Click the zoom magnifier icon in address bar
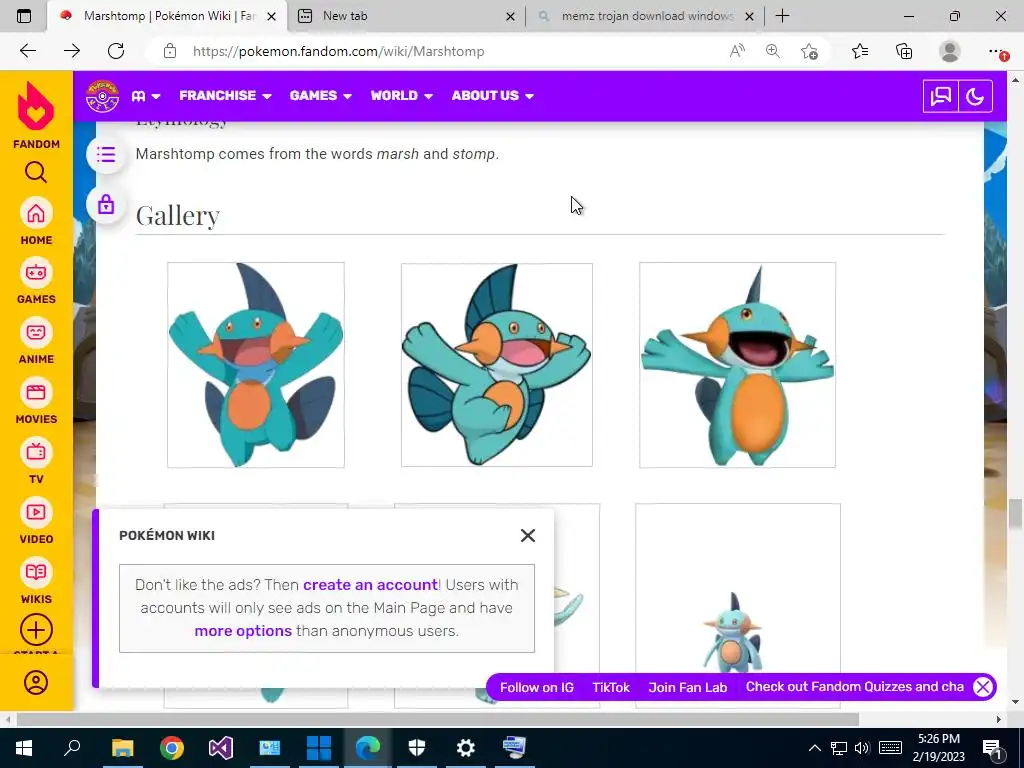Viewport: 1024px width, 768px height. point(773,51)
